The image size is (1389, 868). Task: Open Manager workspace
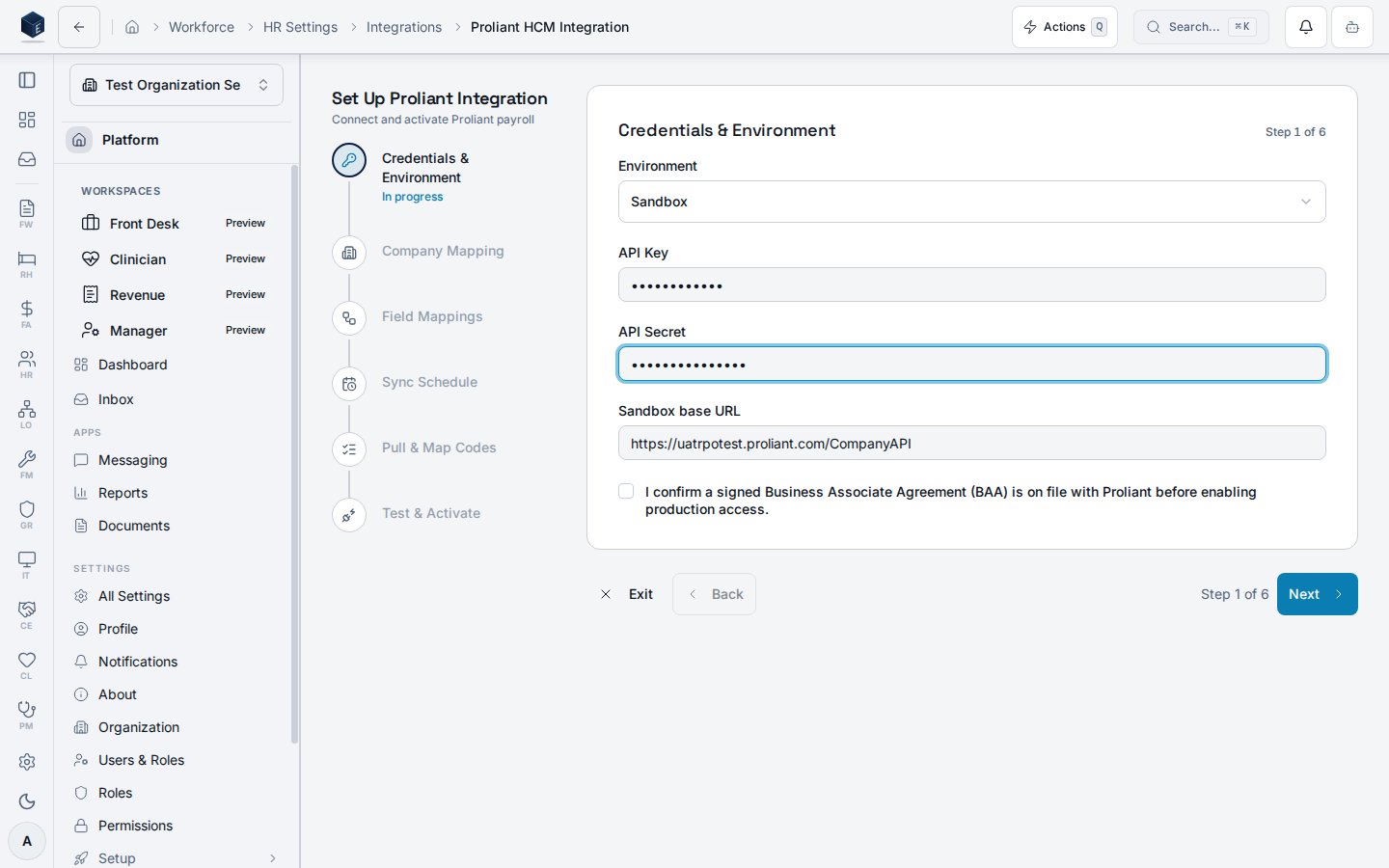pos(177,331)
